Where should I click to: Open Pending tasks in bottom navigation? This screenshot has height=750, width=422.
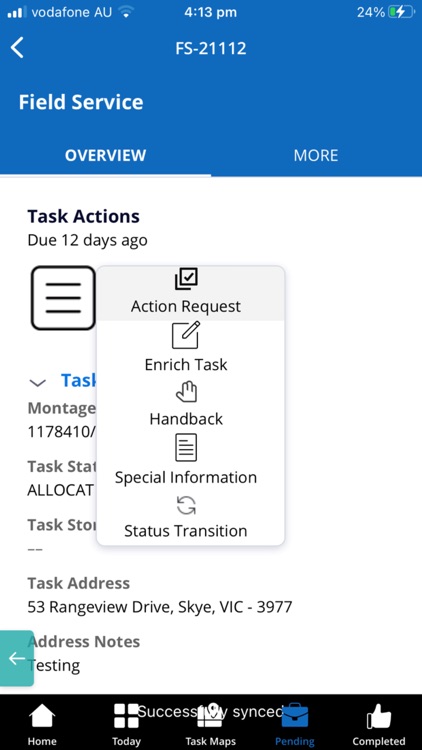pos(295,724)
